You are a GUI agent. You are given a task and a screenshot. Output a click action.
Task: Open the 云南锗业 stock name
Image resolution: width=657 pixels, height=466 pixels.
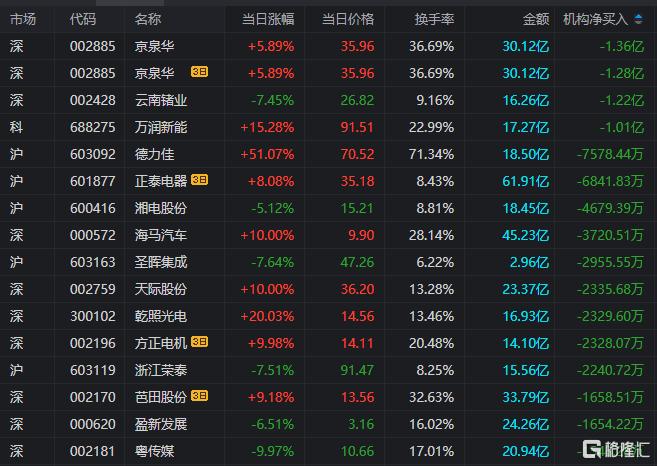point(160,100)
